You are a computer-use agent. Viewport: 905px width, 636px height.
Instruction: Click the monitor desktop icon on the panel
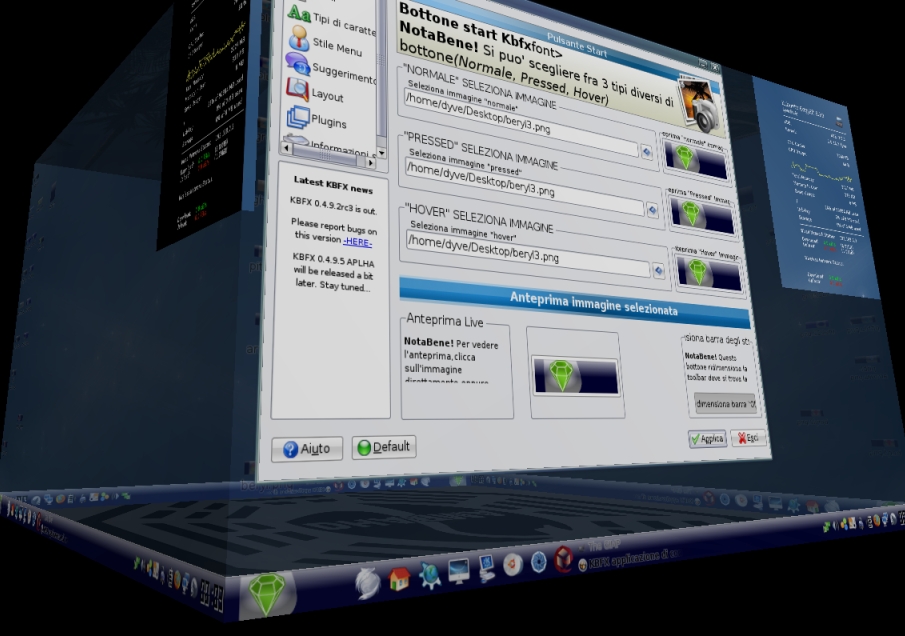coord(459,571)
